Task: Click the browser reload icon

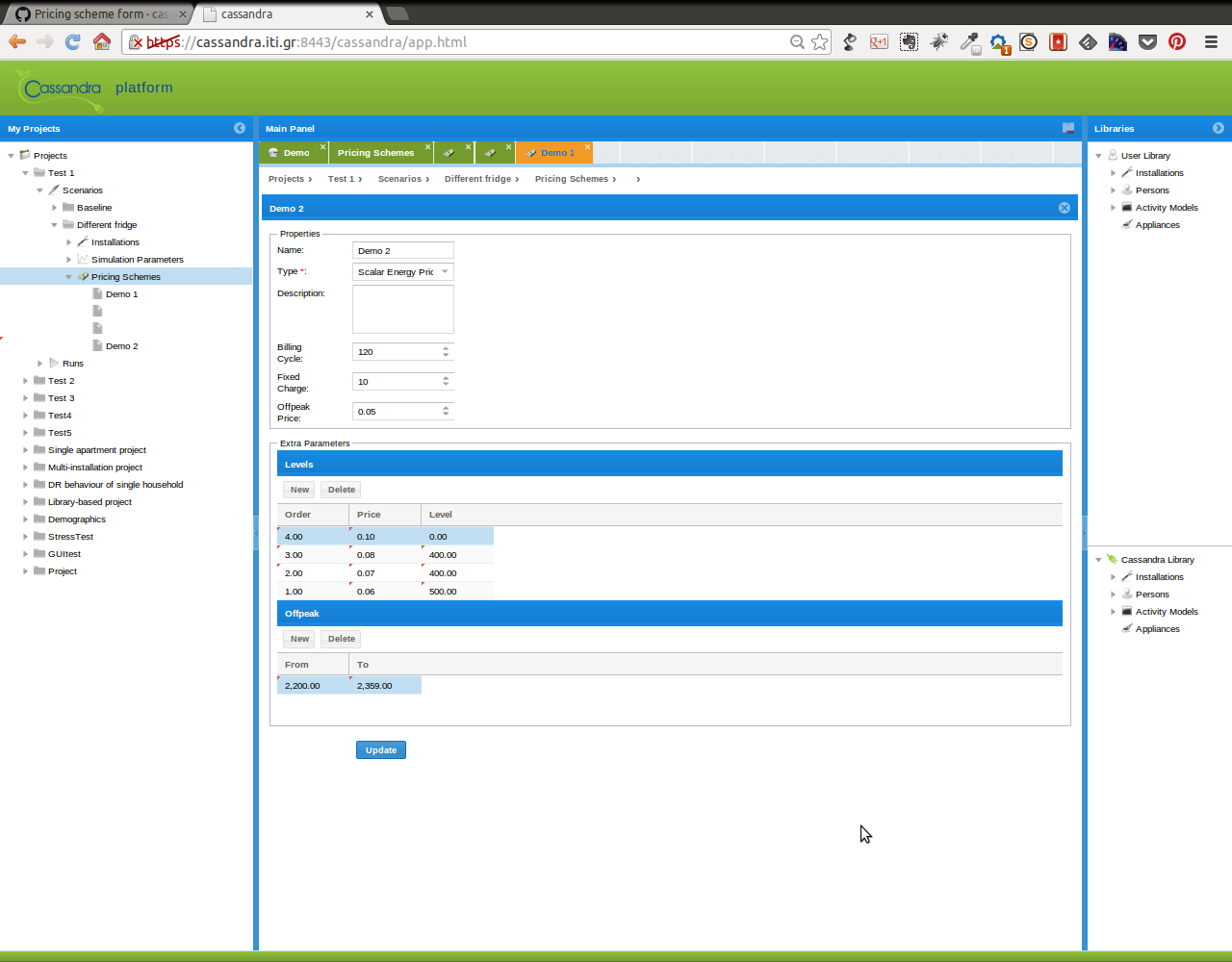Action: (73, 41)
